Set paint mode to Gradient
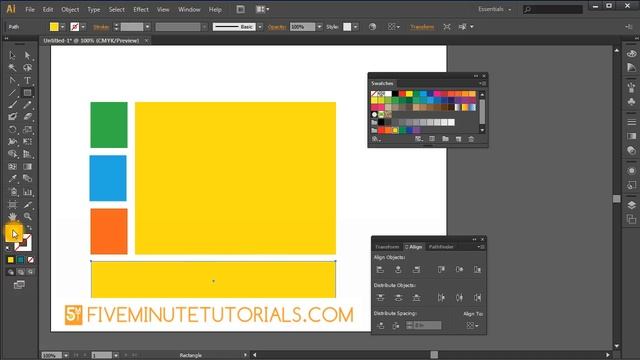This screenshot has width=640, height=360. [x=20, y=260]
